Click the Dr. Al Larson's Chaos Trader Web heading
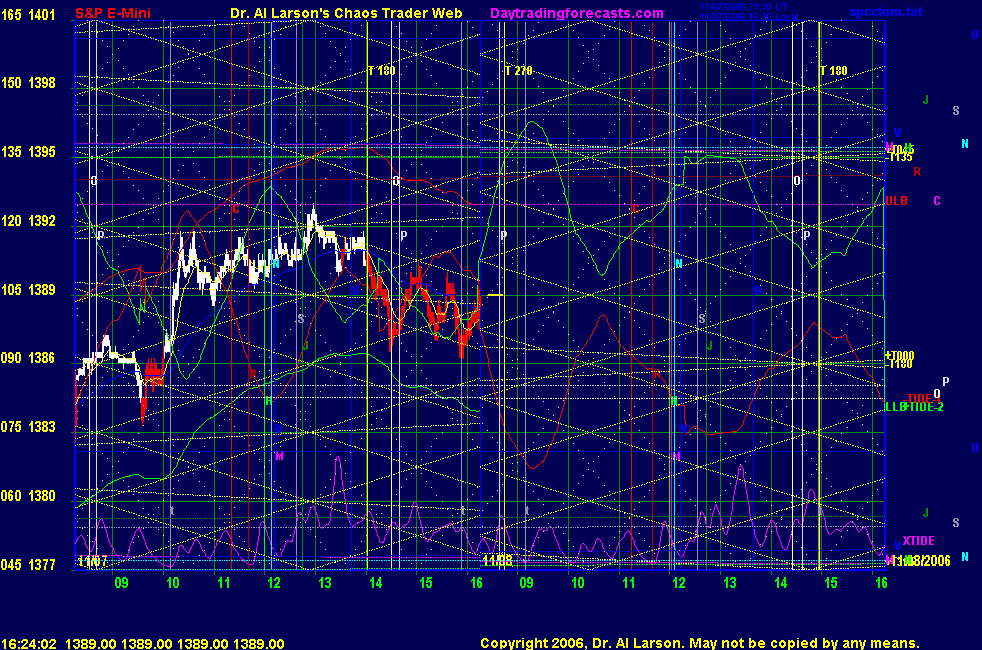Image resolution: width=982 pixels, height=650 pixels. (x=346, y=13)
